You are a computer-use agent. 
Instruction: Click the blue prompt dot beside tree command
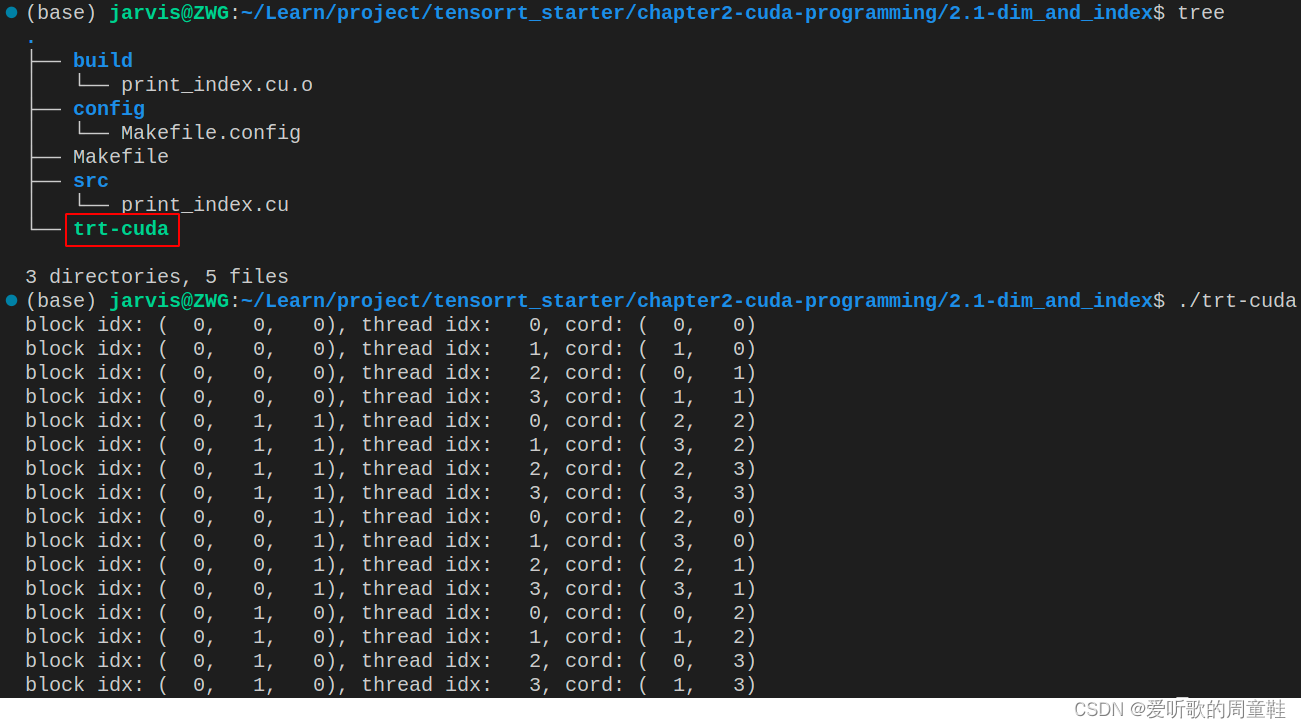[11, 12]
